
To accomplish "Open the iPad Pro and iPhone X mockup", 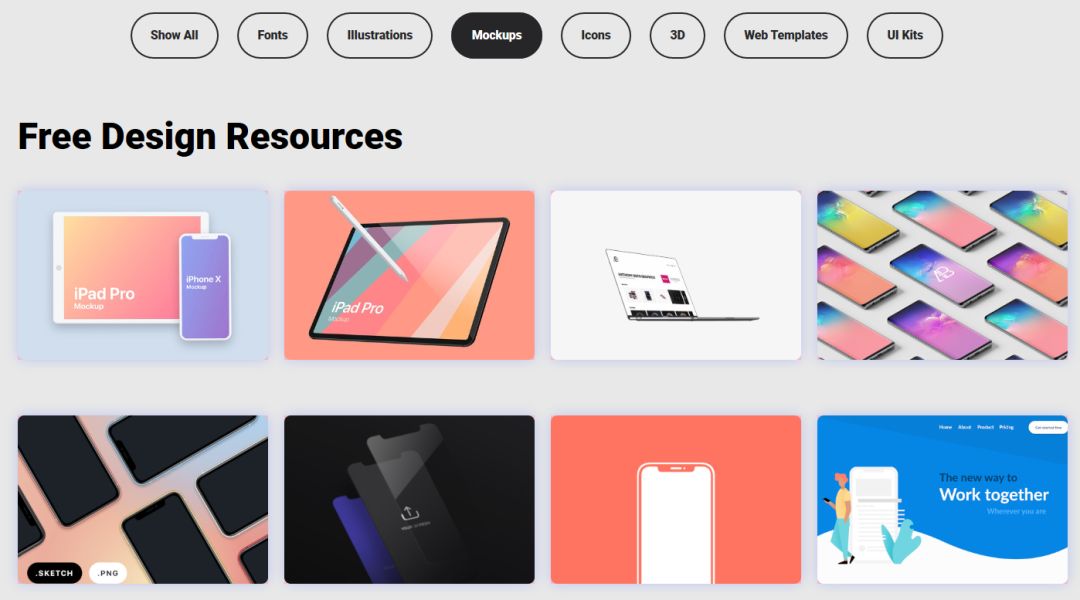I will (x=143, y=276).
